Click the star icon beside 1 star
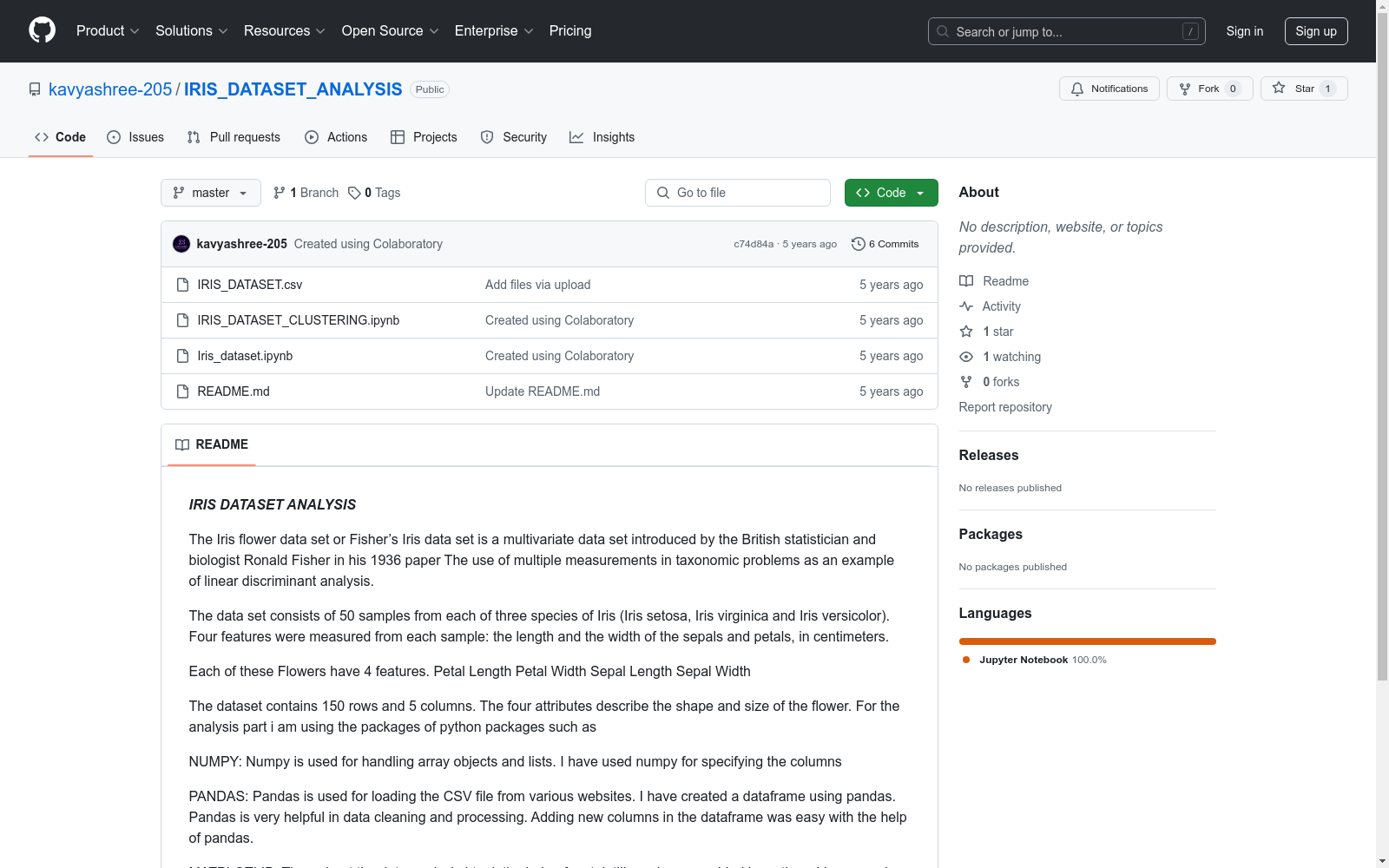This screenshot has height=868, width=1389. pos(966,332)
